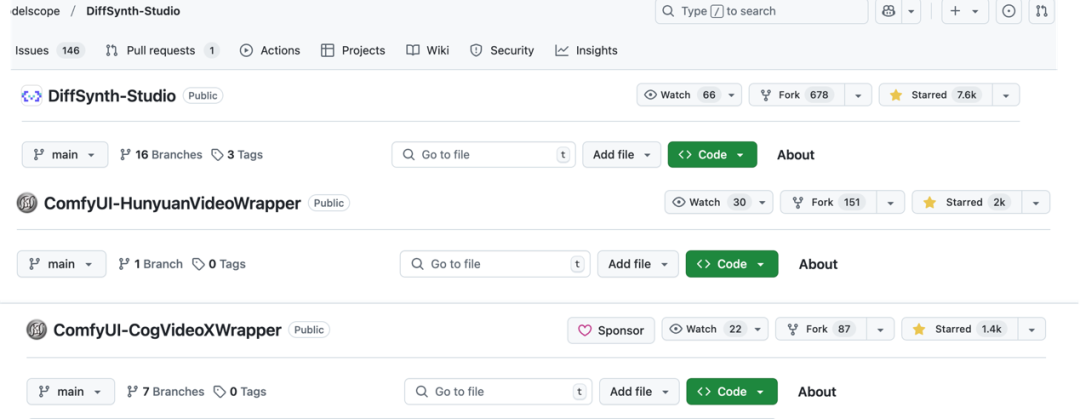Image resolution: width=1080 pixels, height=419 pixels.
Task: Click the DiffSynth-Studio repository logo
Action: 31,96
